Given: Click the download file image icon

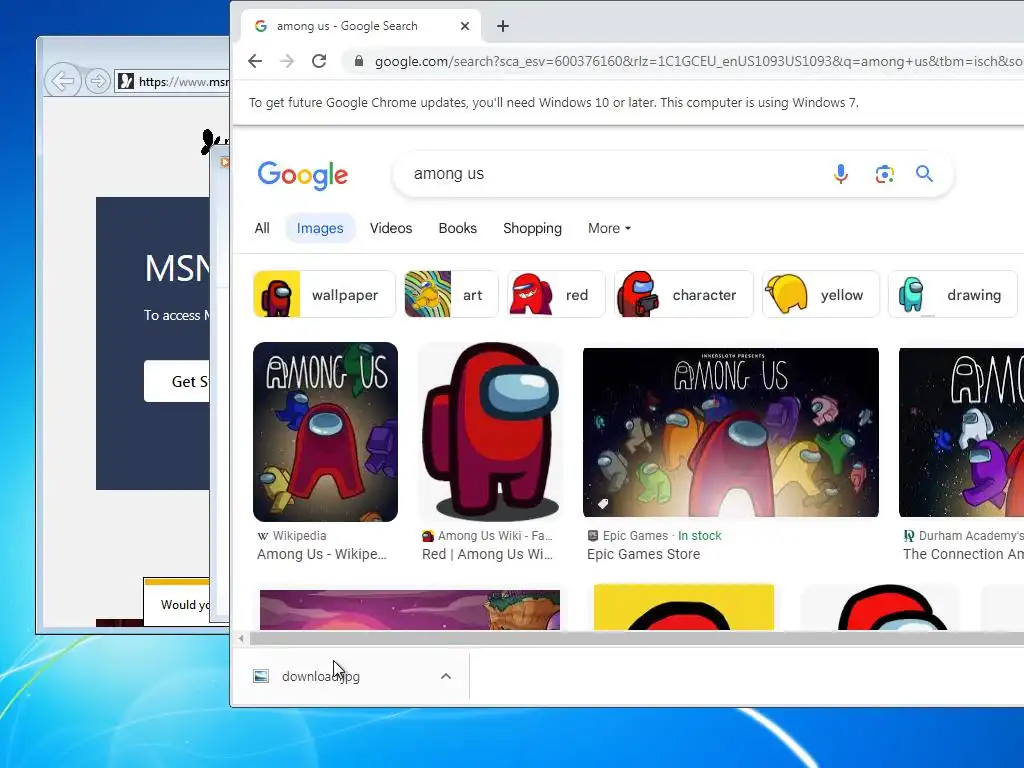Looking at the screenshot, I should [261, 677].
